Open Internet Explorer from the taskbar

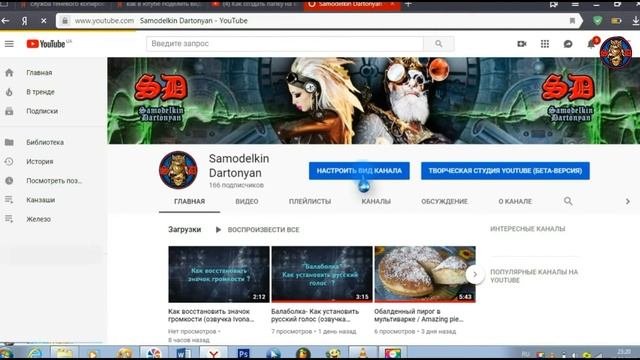point(35,353)
